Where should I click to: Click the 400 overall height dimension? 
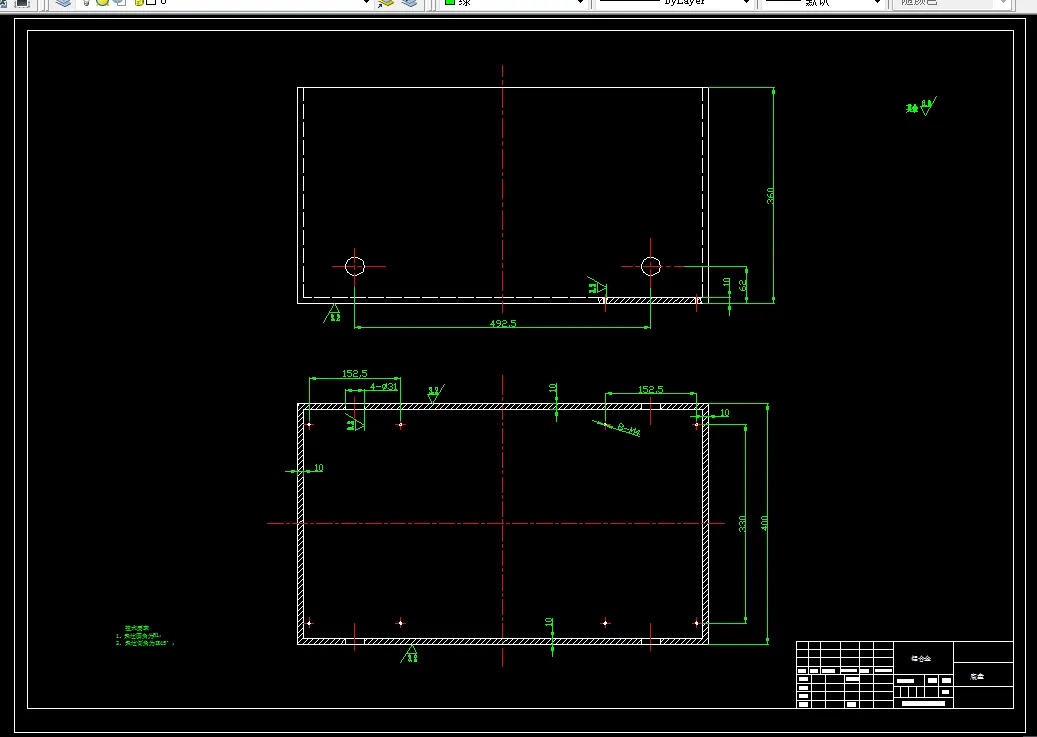click(x=765, y=523)
